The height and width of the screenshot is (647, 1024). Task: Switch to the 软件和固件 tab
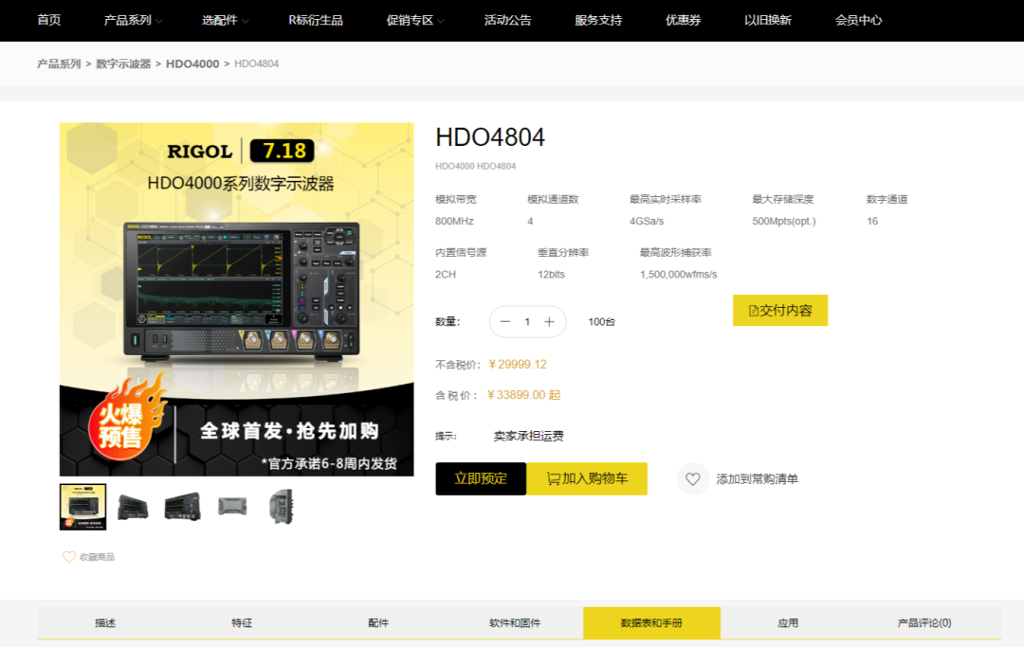515,623
